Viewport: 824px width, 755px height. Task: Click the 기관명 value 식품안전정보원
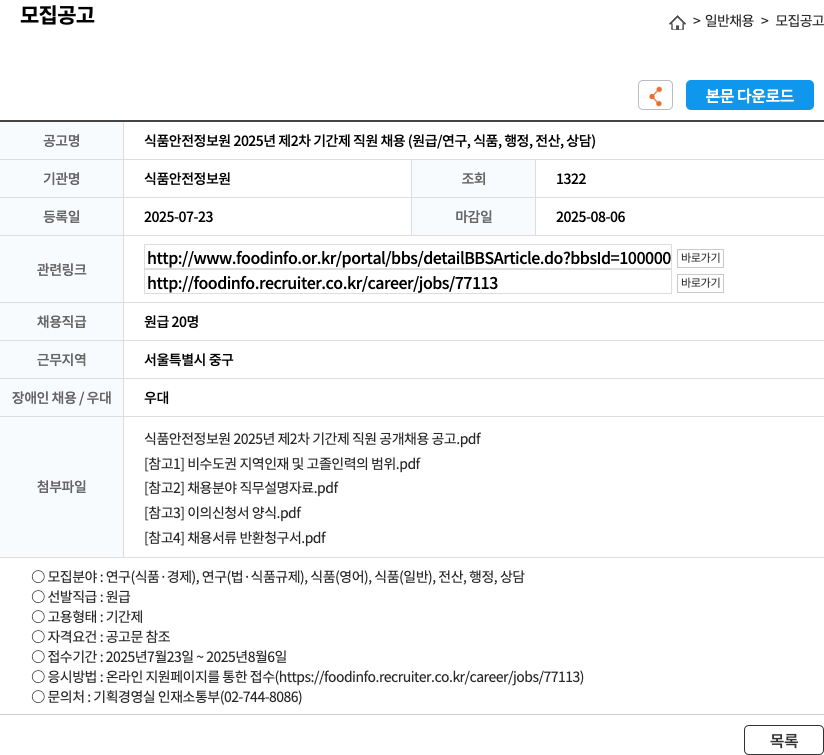pos(188,179)
